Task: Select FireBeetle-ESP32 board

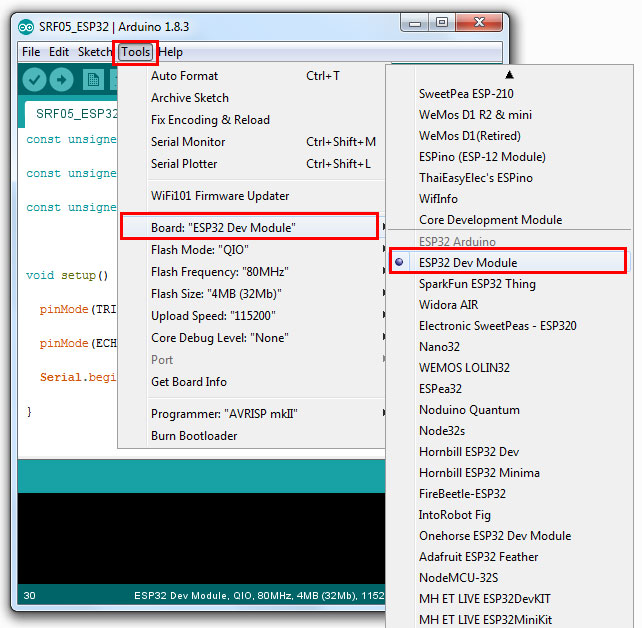Action: (x=509, y=494)
